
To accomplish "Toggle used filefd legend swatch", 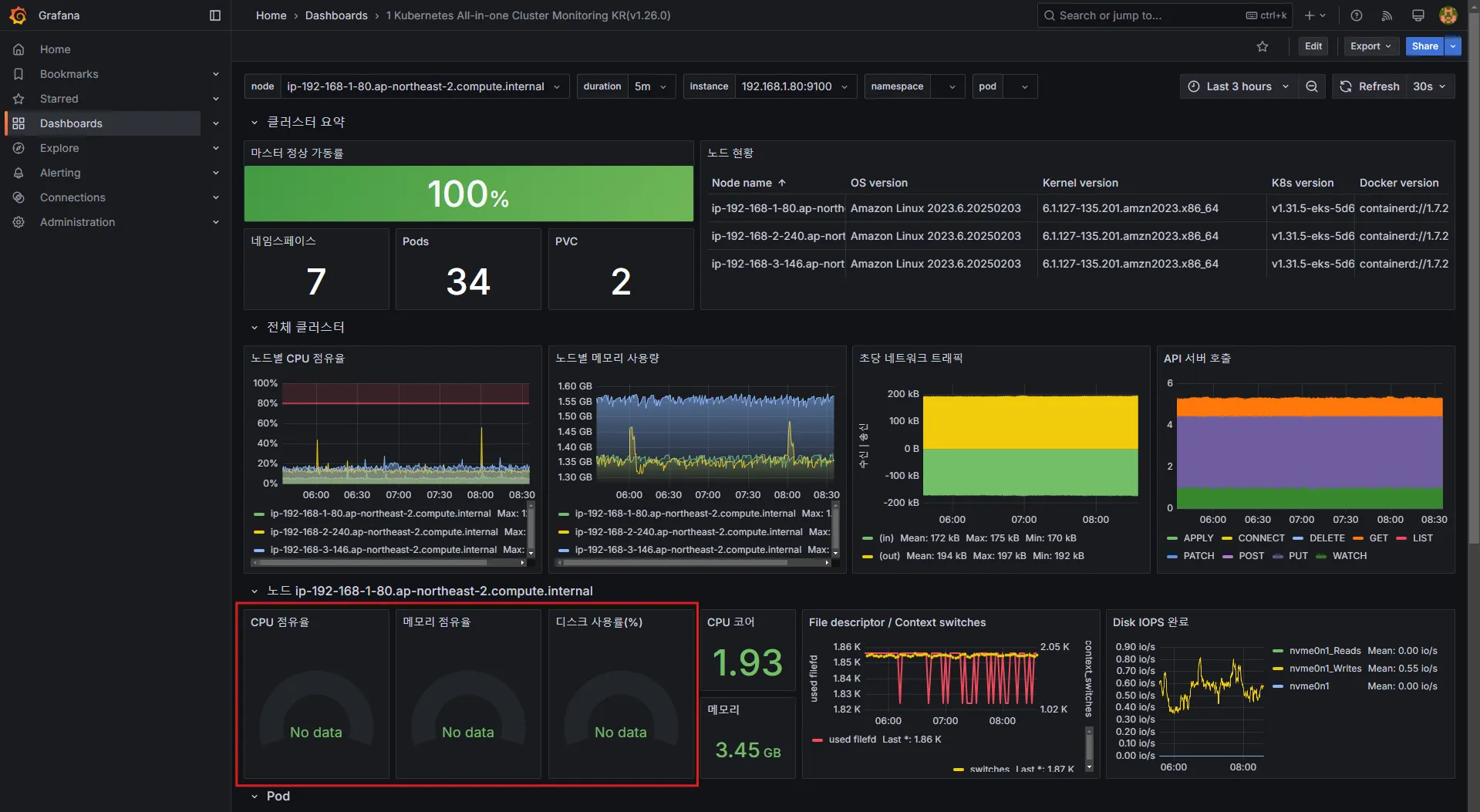I will point(817,740).
